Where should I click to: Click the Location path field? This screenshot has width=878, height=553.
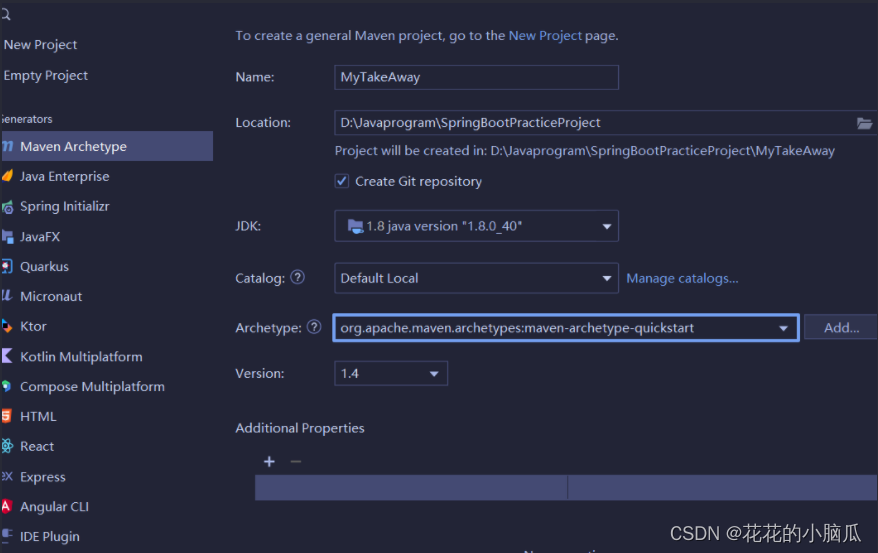[x=606, y=123]
